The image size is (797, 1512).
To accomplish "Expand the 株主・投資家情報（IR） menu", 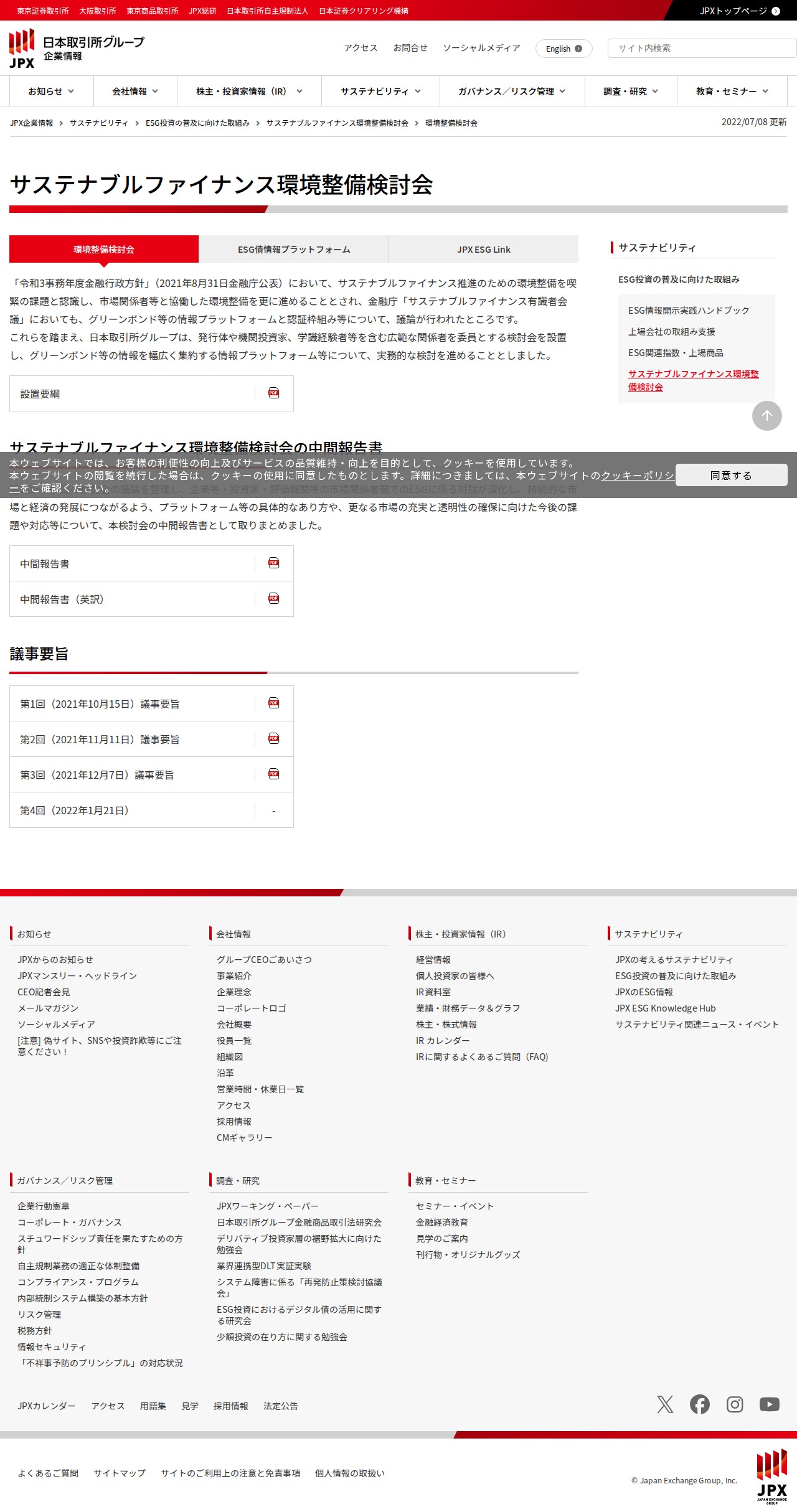I will (249, 92).
